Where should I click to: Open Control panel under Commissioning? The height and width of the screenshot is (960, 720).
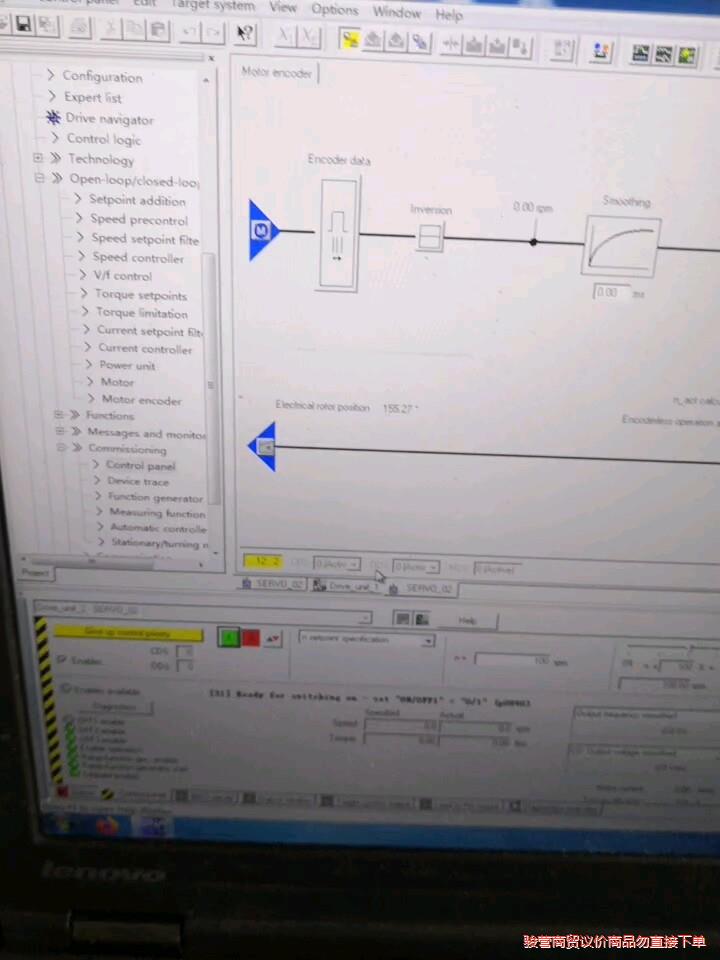click(140, 465)
